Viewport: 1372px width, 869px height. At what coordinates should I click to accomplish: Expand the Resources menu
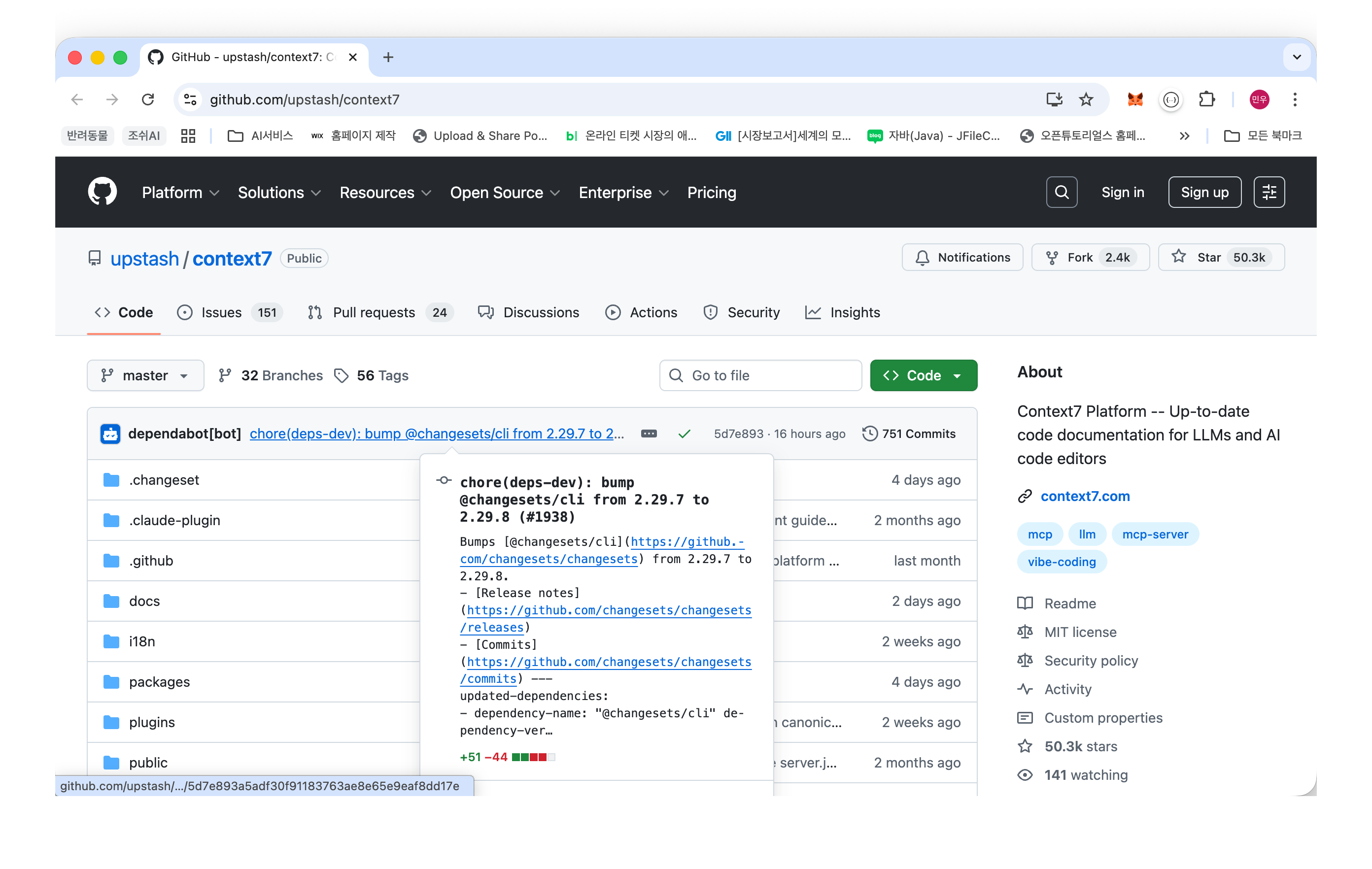(385, 193)
